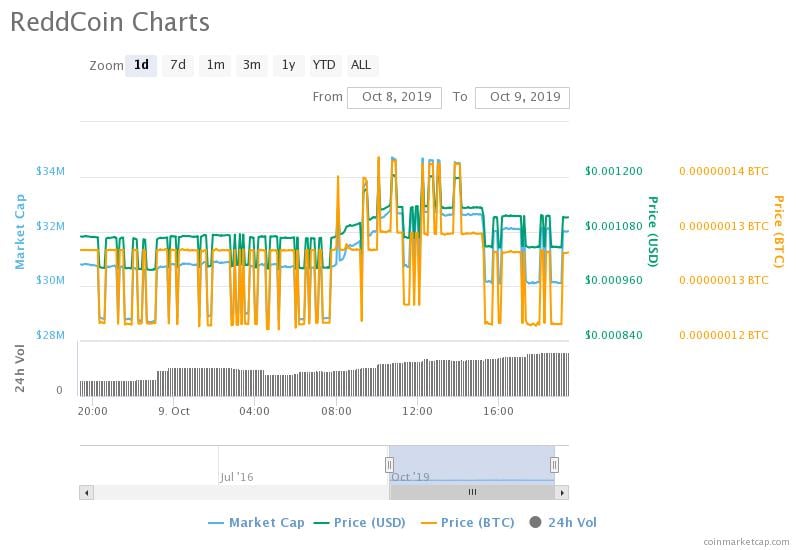The height and width of the screenshot is (550, 800).
Task: Click the $34M market cap axis label
Action: pos(51,171)
